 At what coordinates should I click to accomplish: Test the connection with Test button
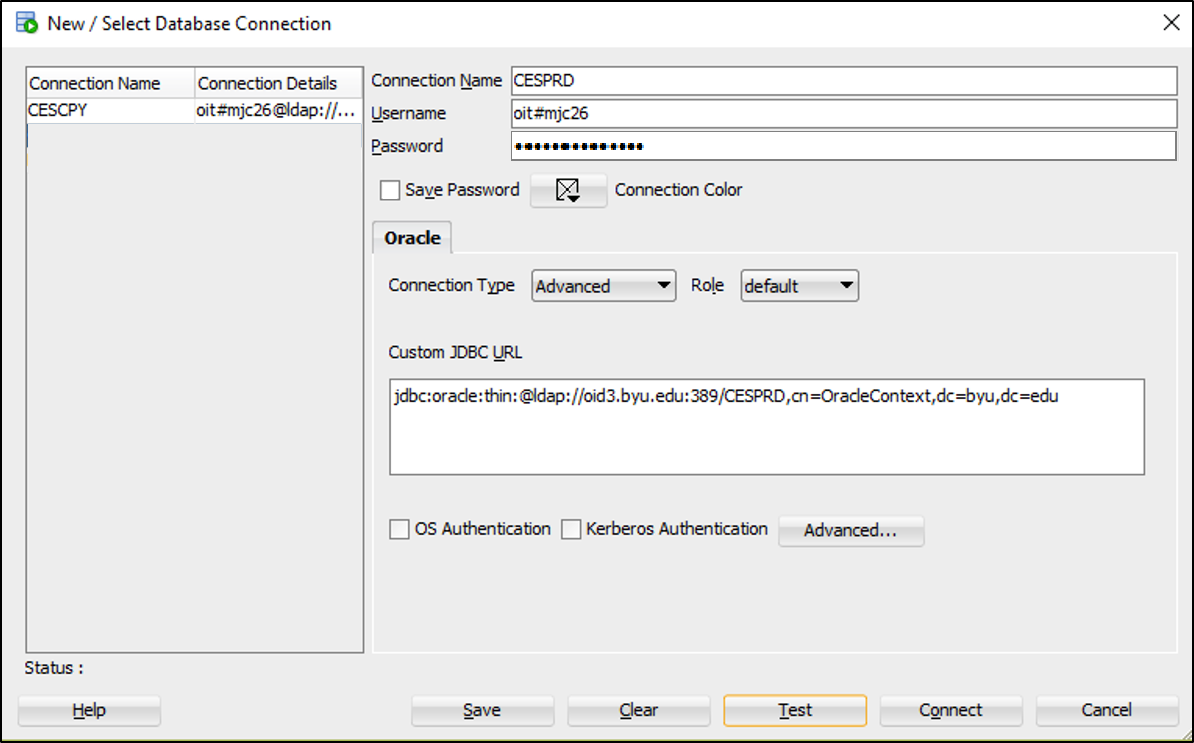[x=795, y=710]
